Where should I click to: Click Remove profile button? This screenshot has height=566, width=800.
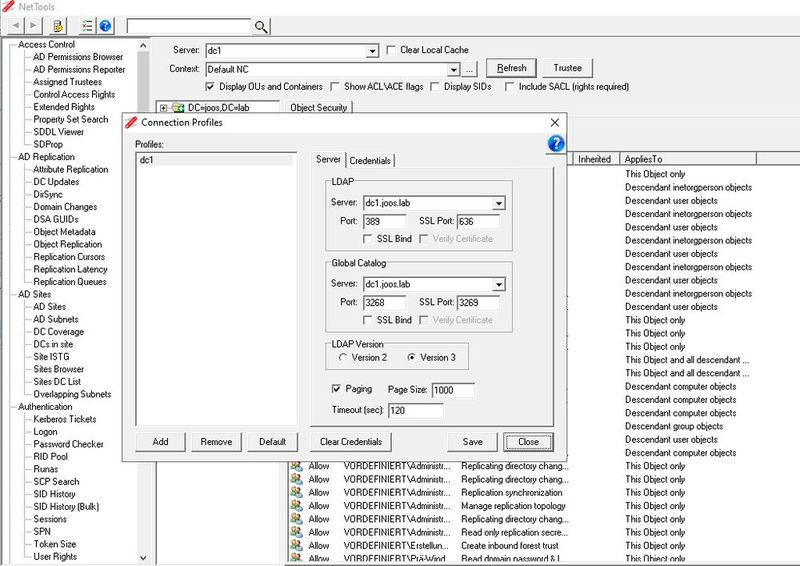pyautogui.click(x=216, y=442)
